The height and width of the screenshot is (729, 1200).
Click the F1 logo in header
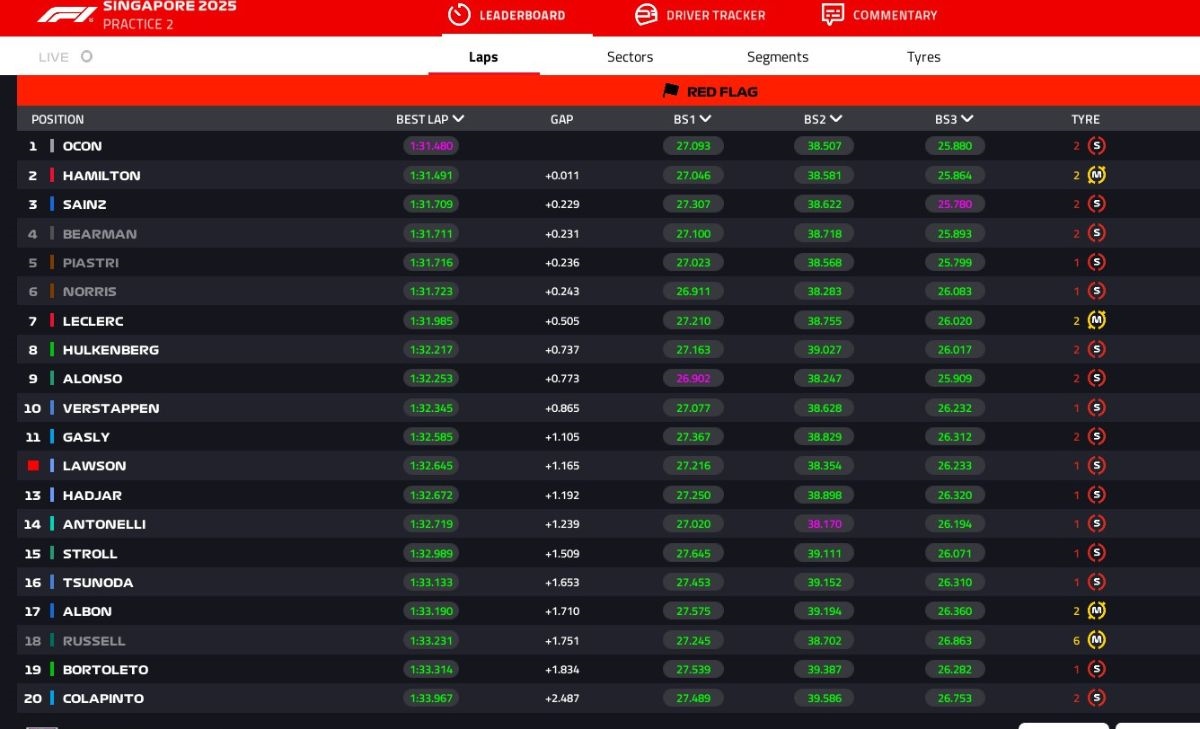[67, 15]
